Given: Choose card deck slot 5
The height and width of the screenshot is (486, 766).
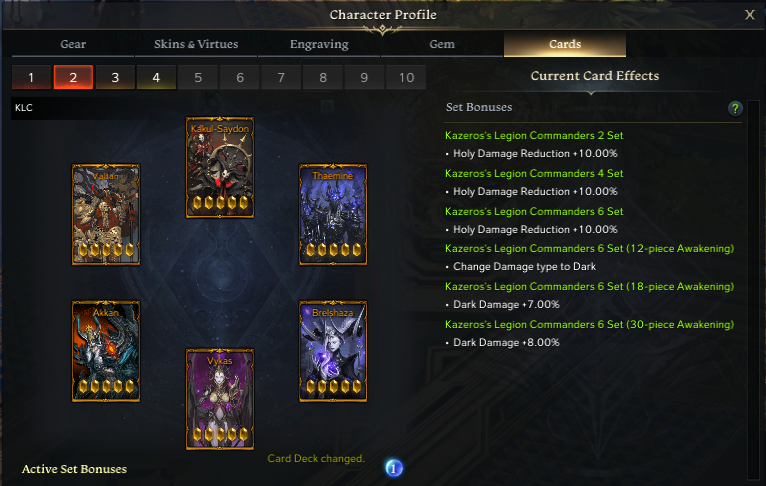Looking at the screenshot, I should 198,77.
